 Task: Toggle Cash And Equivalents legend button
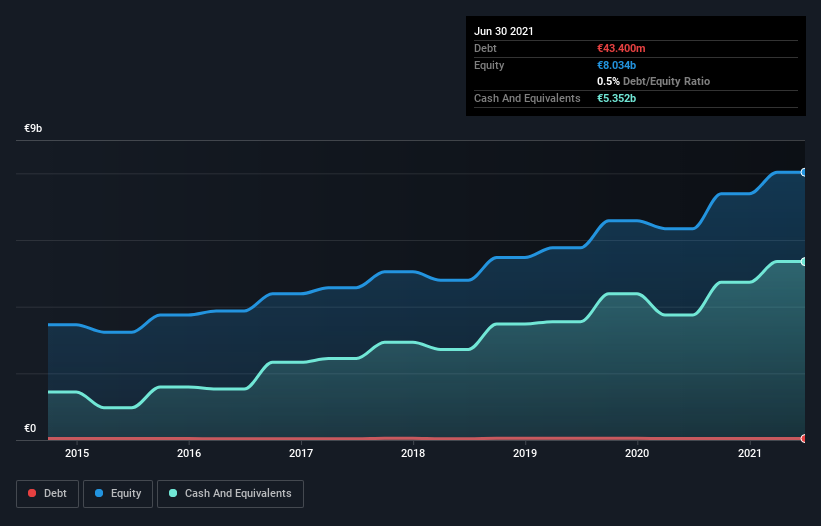(x=230, y=494)
